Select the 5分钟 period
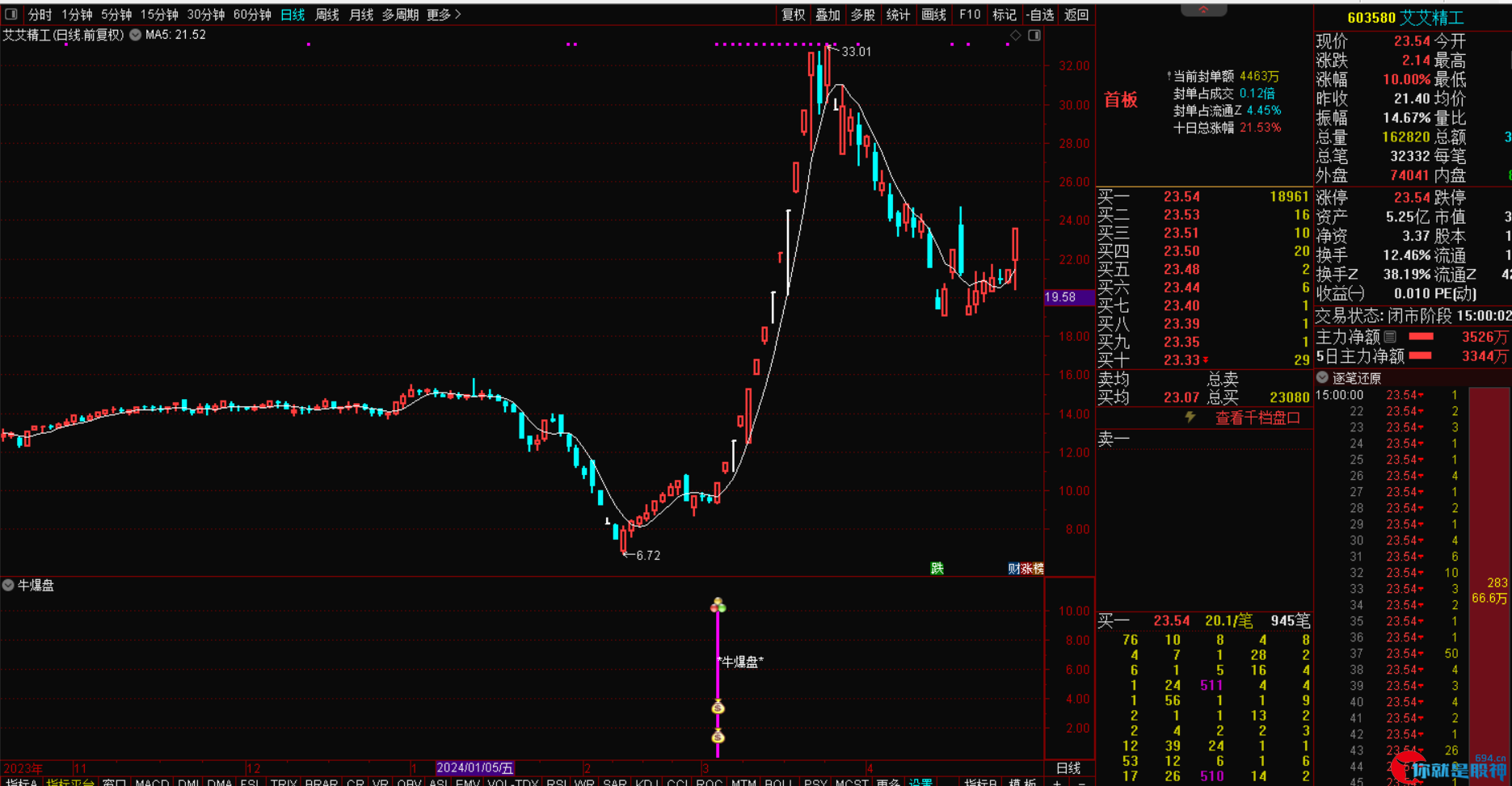Image resolution: width=1512 pixels, height=786 pixels. pos(116,15)
